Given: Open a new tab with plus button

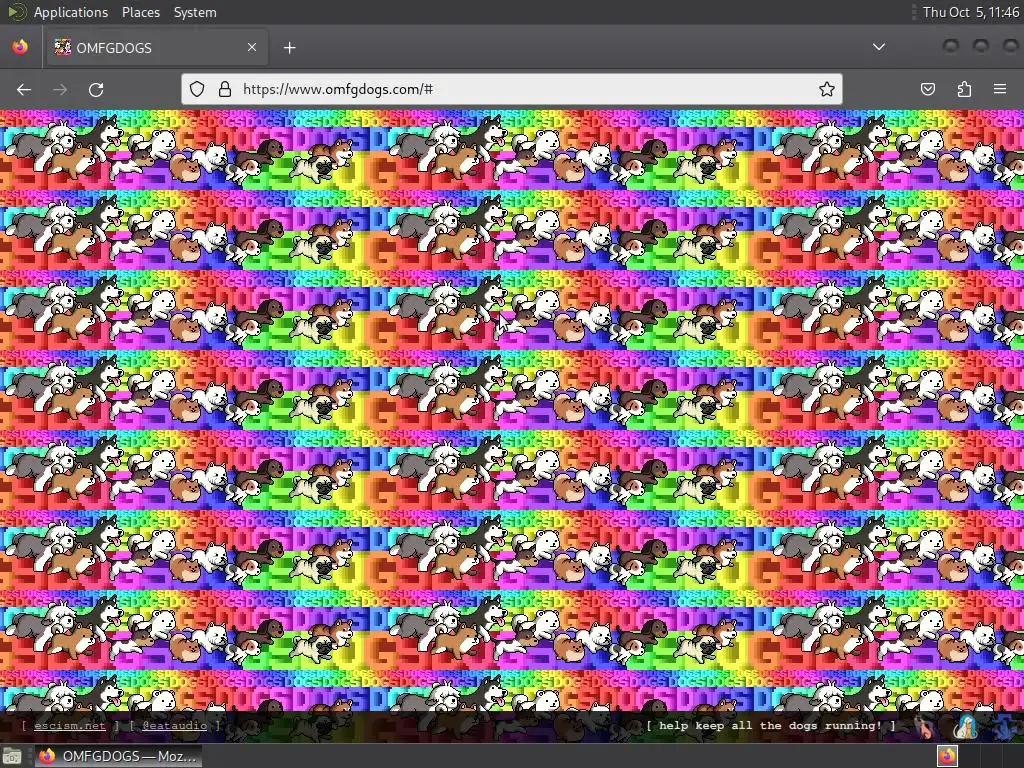Looking at the screenshot, I should click(x=289, y=48).
